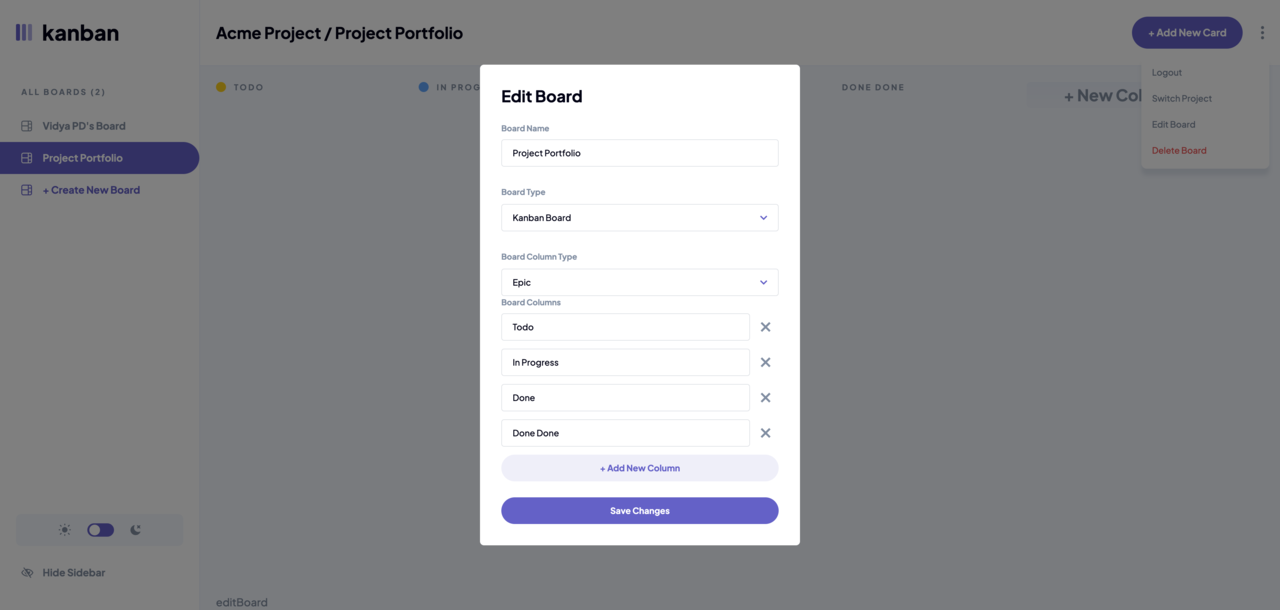The height and width of the screenshot is (610, 1280).
Task: Remove the Done Done column using X icon
Action: [765, 433]
